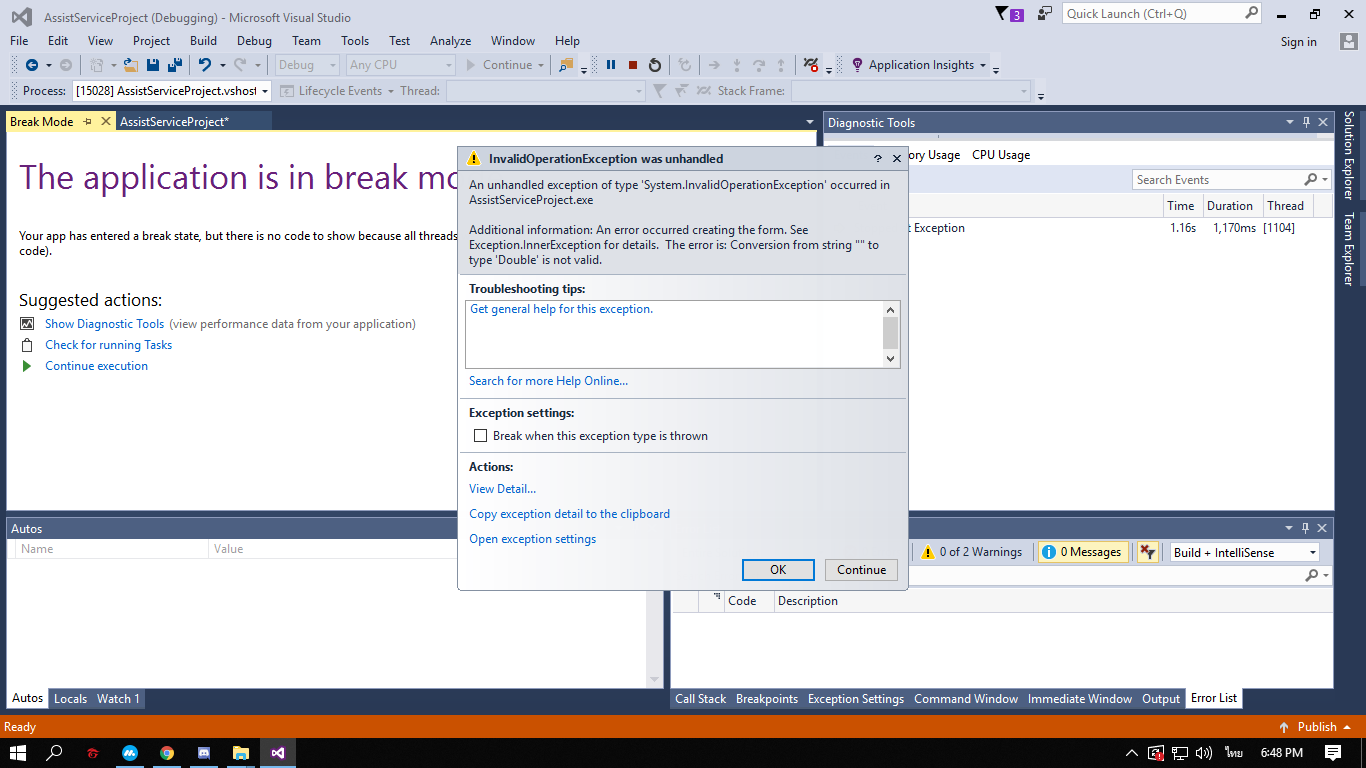This screenshot has height=768, width=1366.
Task: Pin the Break Mode tab
Action: click(88, 122)
